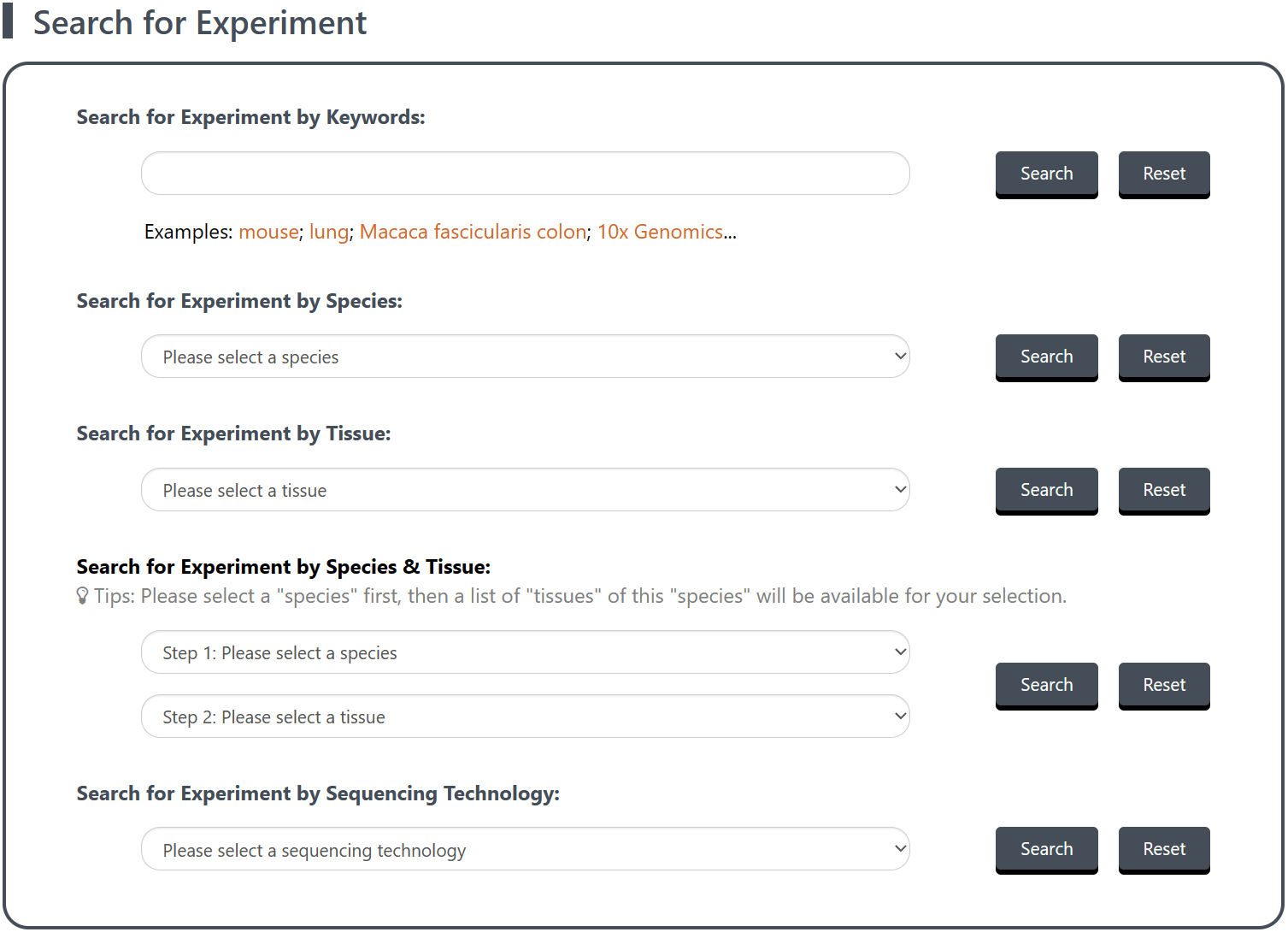The width and height of the screenshot is (1288, 932).
Task: Reset the keywords search field
Action: [x=1164, y=174]
